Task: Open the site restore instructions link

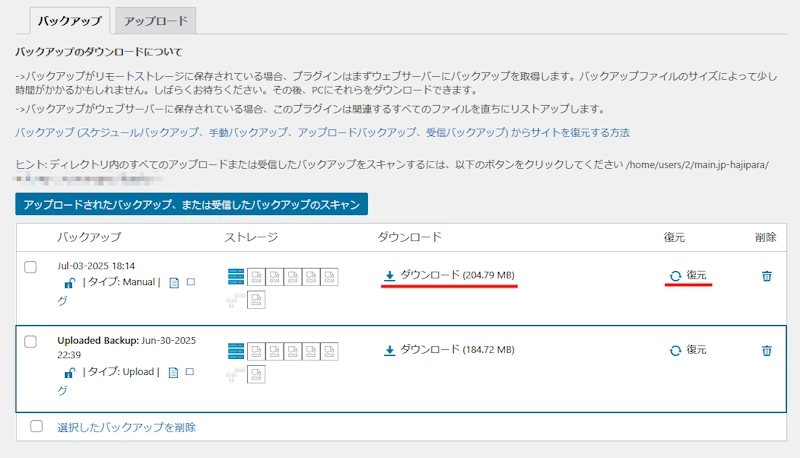Action: 322,132
